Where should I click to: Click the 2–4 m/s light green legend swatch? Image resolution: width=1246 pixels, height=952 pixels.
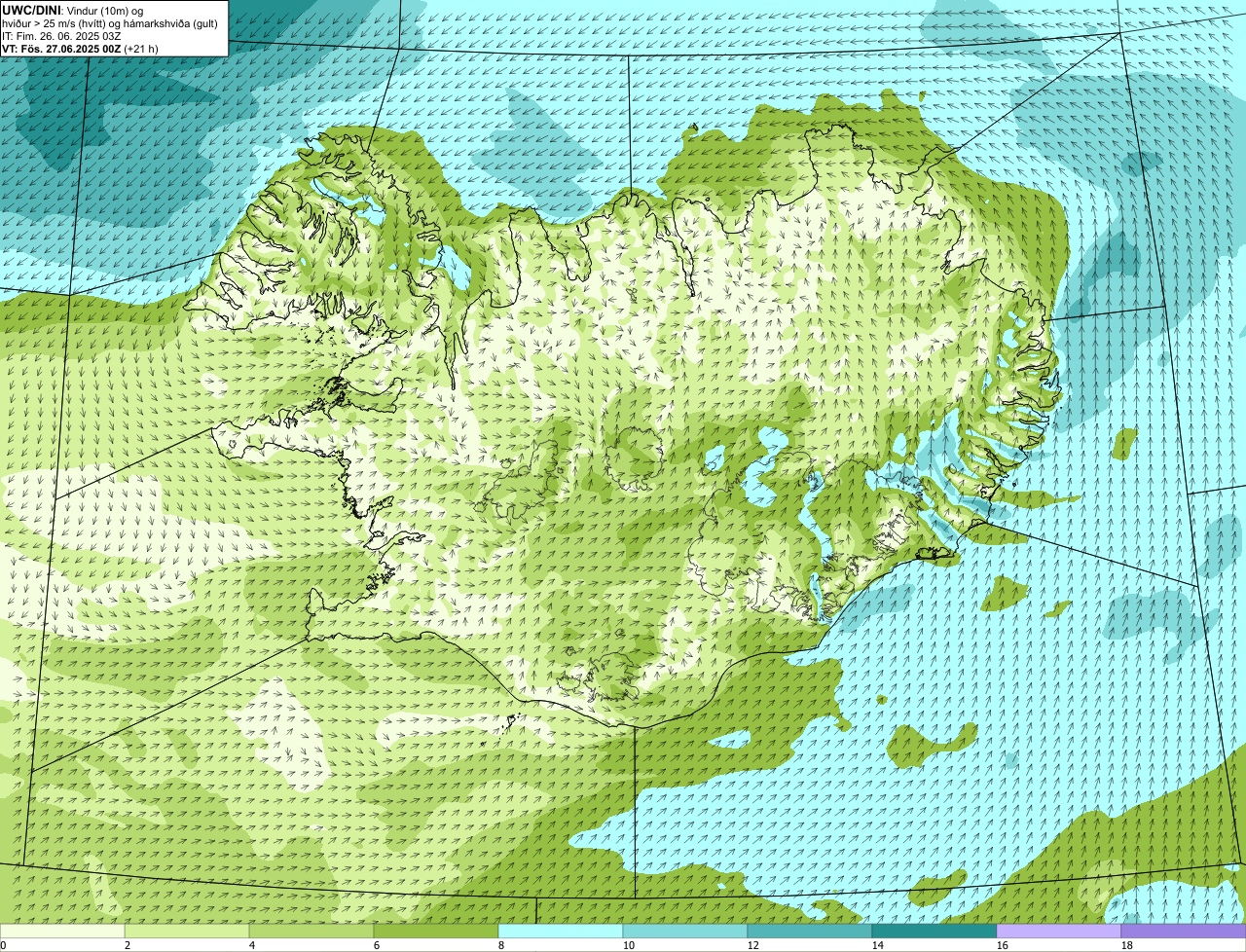pos(187,931)
